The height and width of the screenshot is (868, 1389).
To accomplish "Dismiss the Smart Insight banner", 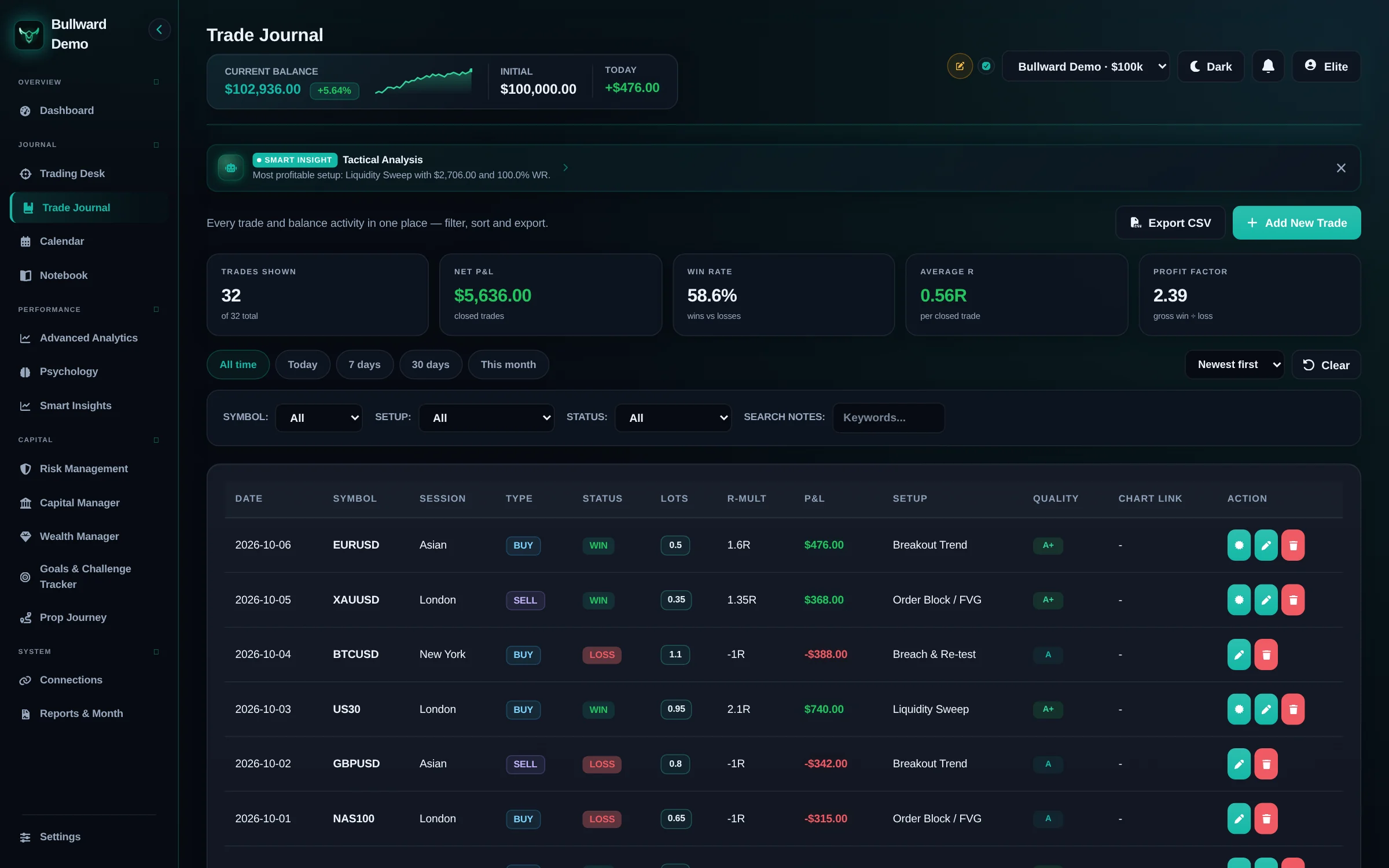I will pyautogui.click(x=1341, y=168).
